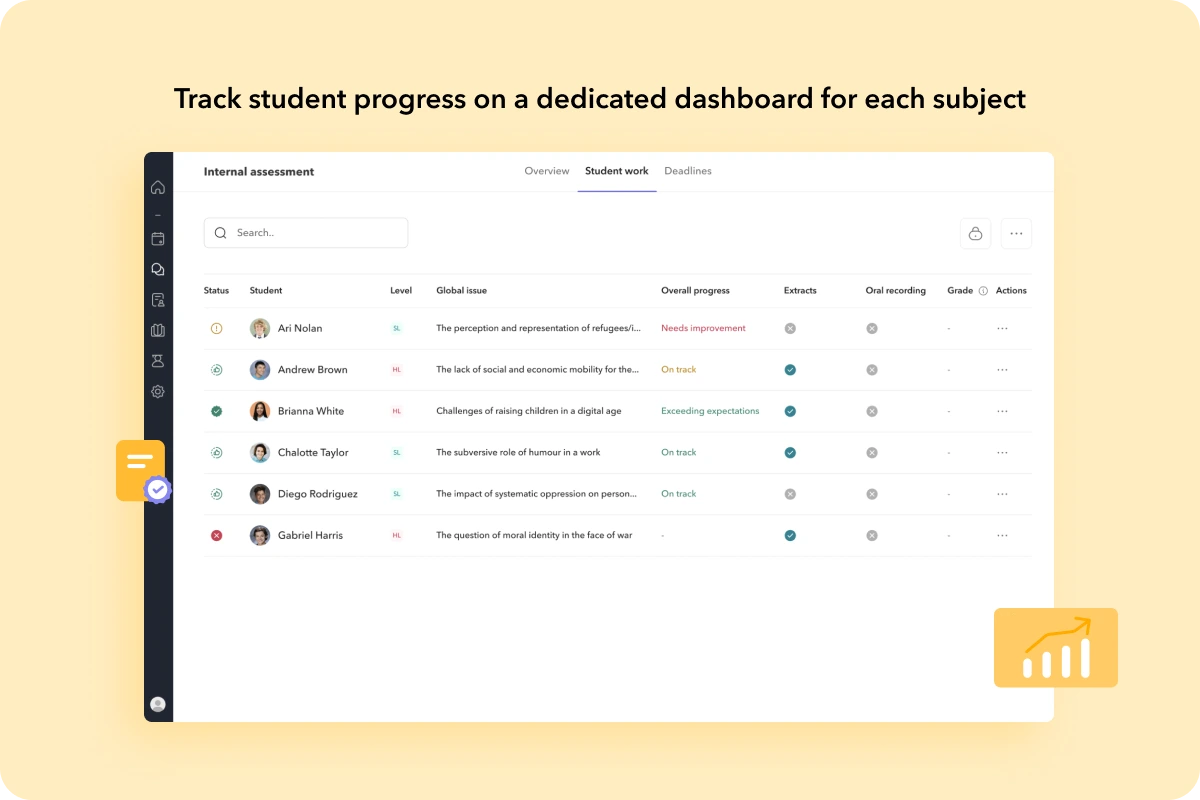Screen dimensions: 1200x800
Task: Toggle Extracts checkmark for Brianna White
Action: 790,411
